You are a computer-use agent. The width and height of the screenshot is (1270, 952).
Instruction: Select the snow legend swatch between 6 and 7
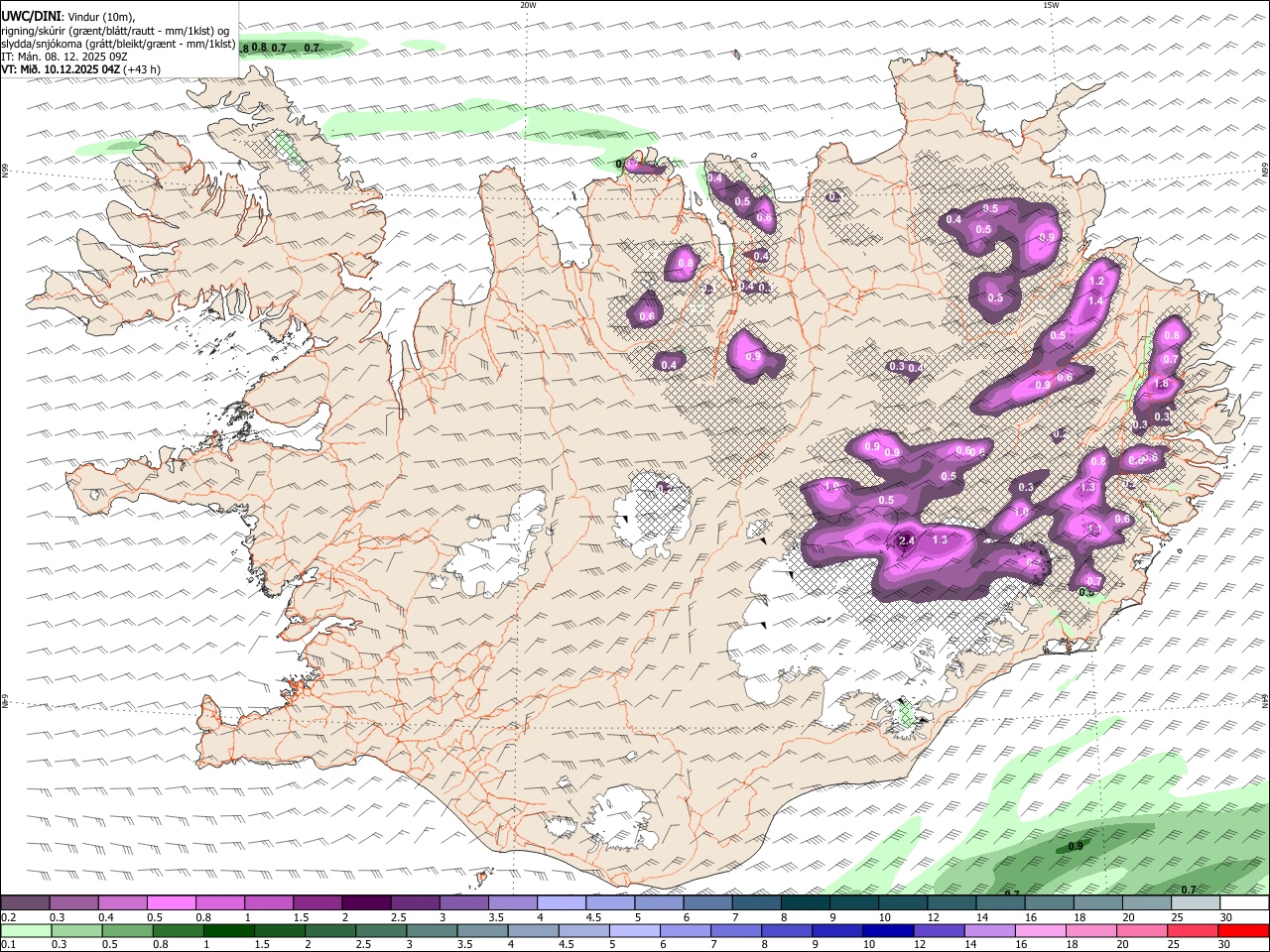tap(706, 902)
